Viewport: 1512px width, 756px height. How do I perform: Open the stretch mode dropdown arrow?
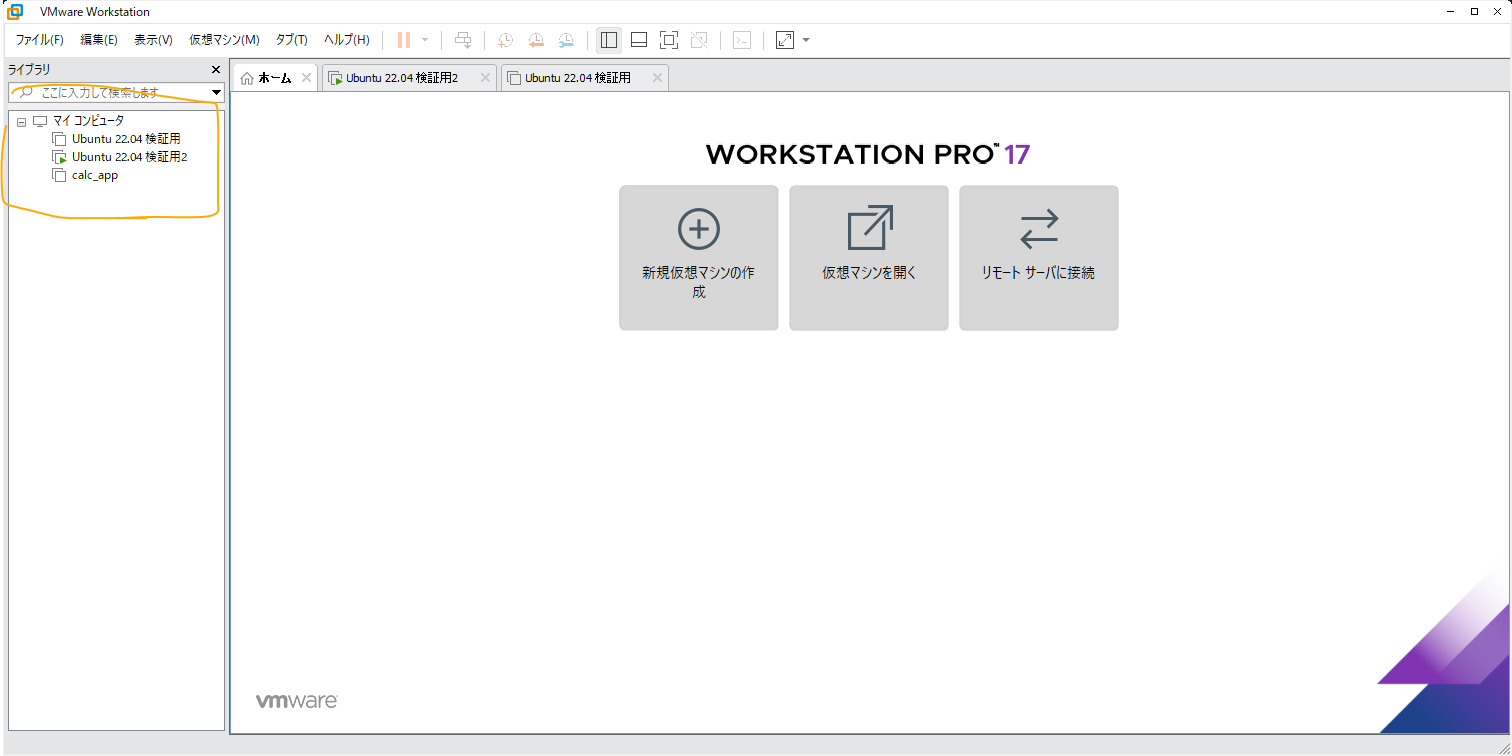coord(806,40)
